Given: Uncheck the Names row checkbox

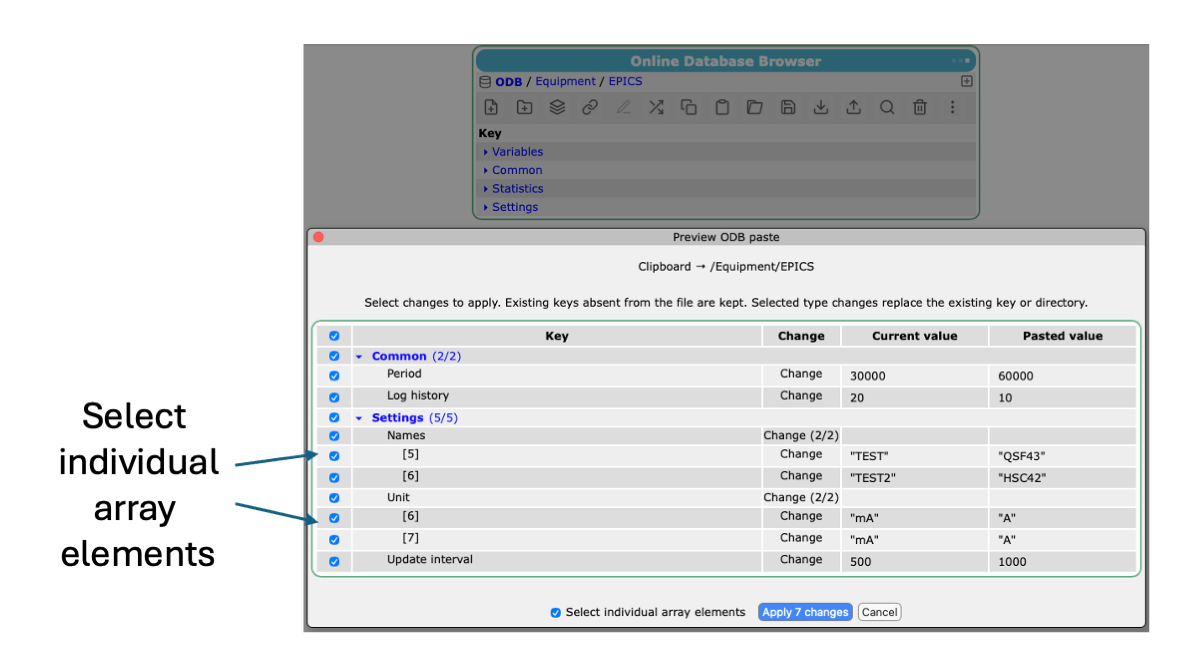Looking at the screenshot, I should 334,435.
